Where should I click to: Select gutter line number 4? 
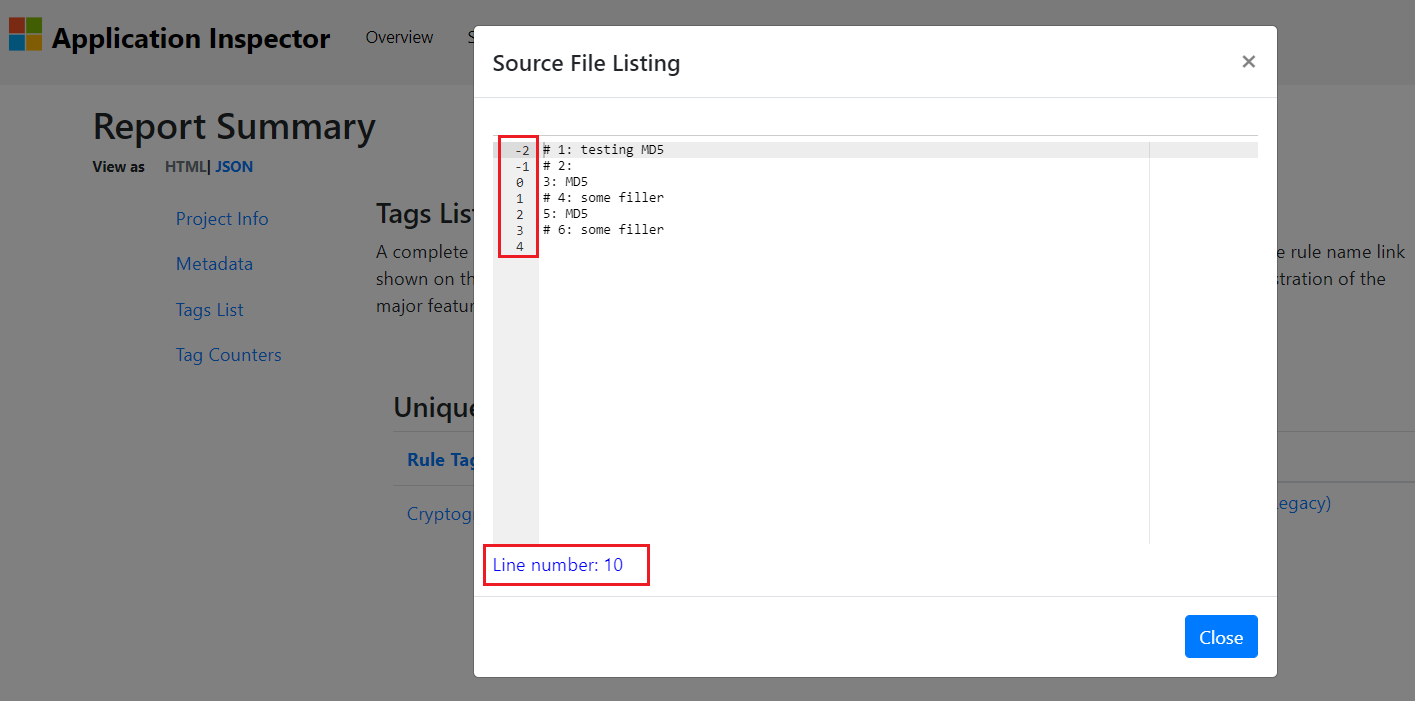(518, 246)
